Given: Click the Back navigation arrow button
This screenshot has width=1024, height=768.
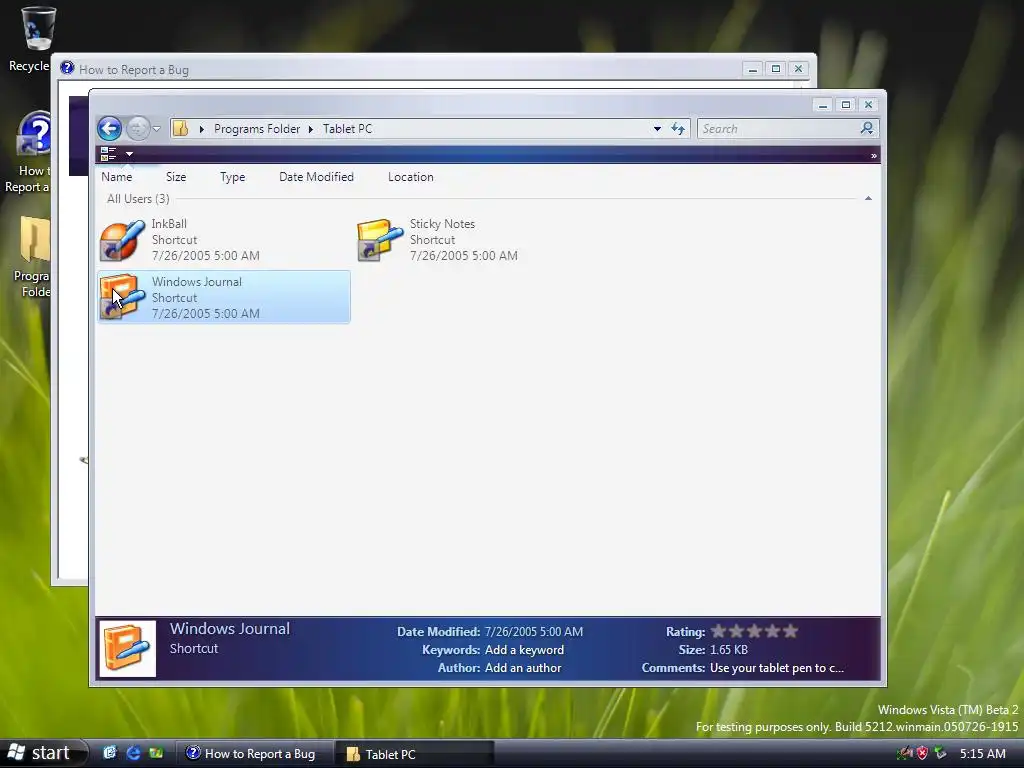Looking at the screenshot, I should tap(110, 128).
